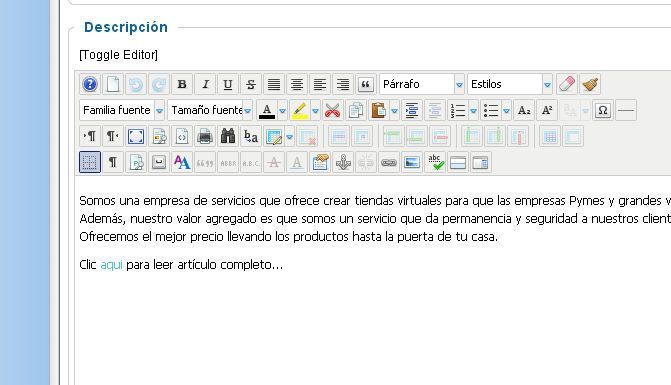
Task: Run the abc spellchecker
Action: tap(435, 163)
